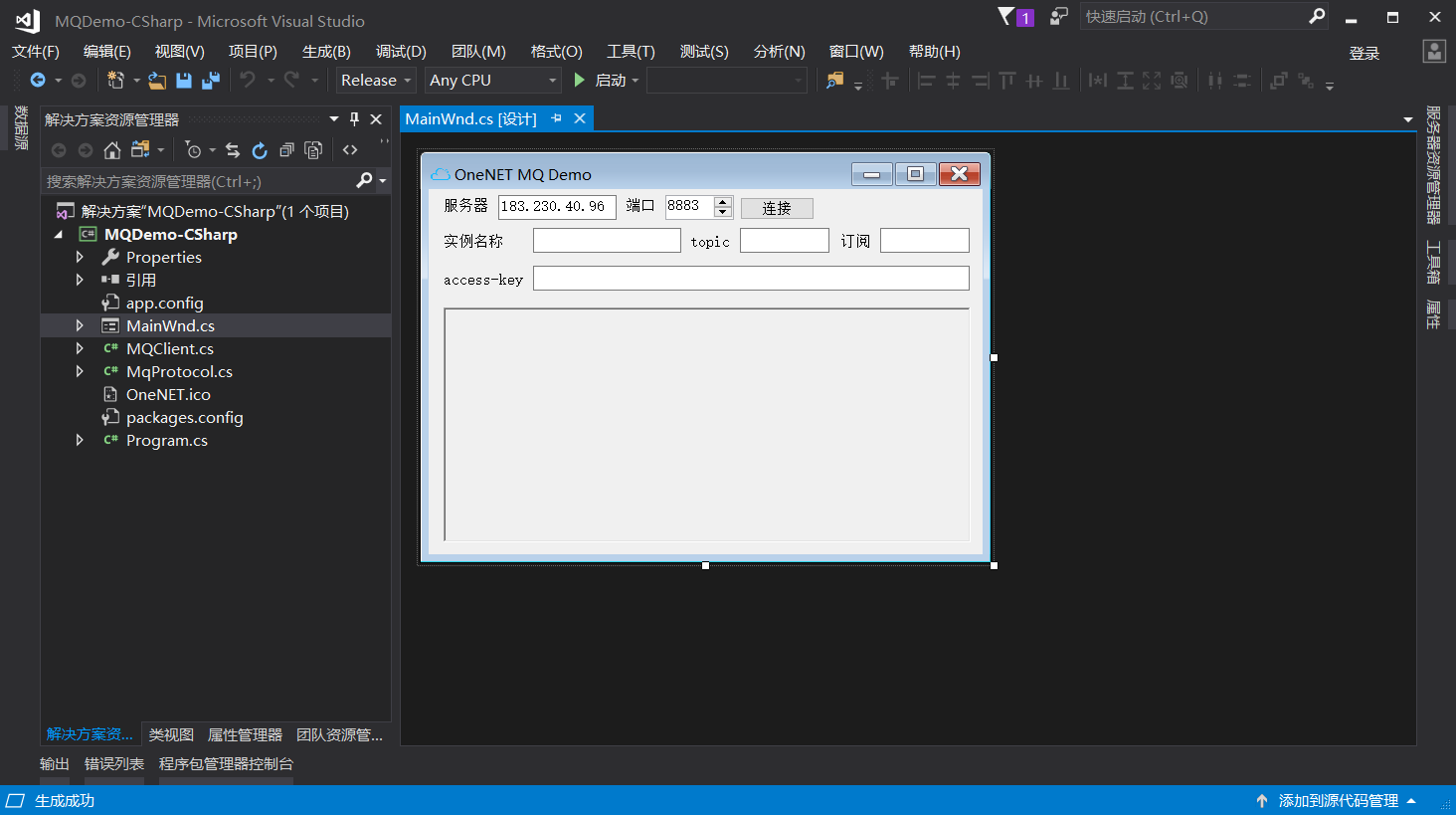This screenshot has width=1456, height=815.
Task: Switch to the 属性管理器 tab
Action: [x=245, y=734]
